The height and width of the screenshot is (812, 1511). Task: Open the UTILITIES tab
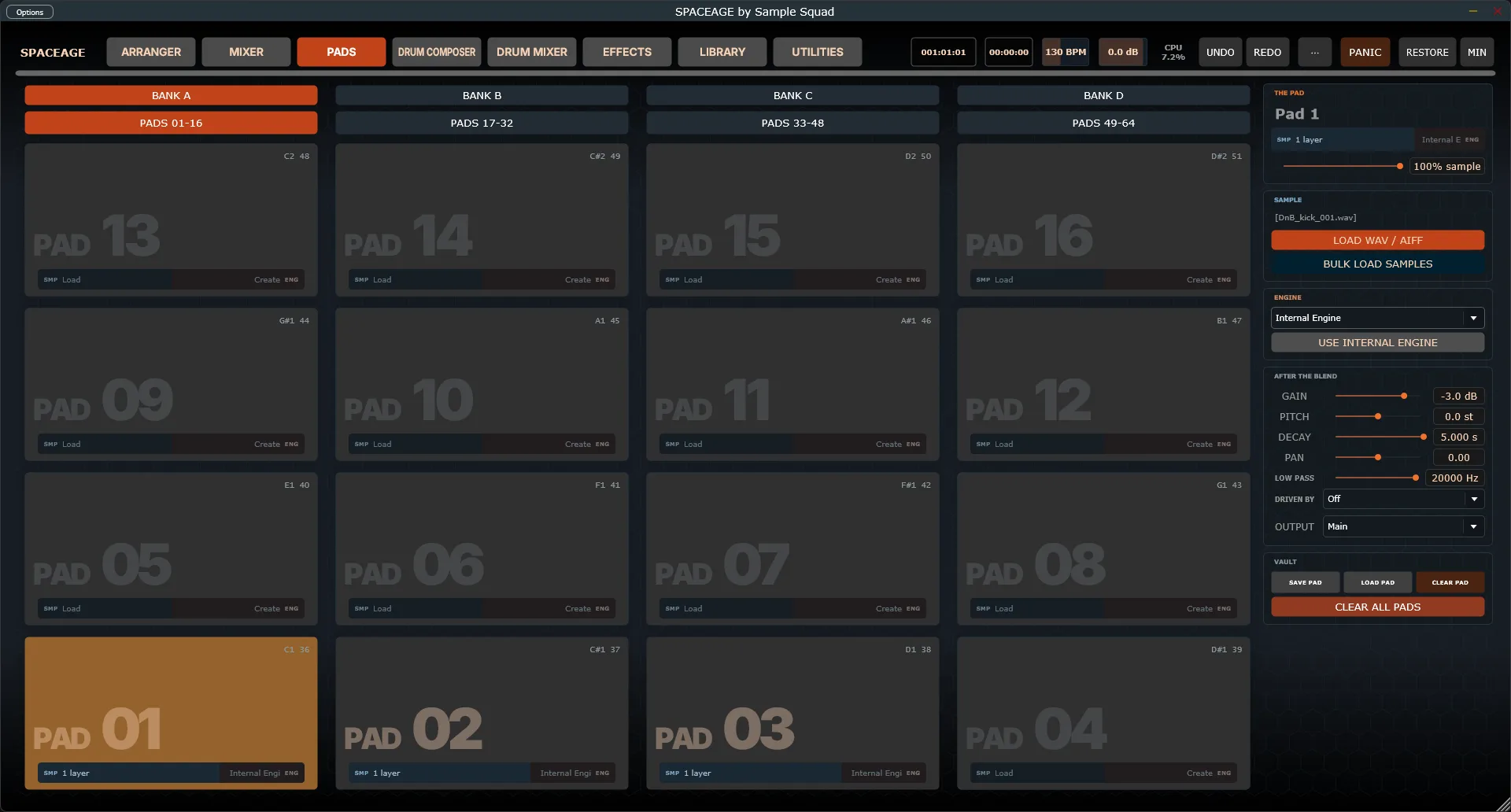(x=818, y=52)
